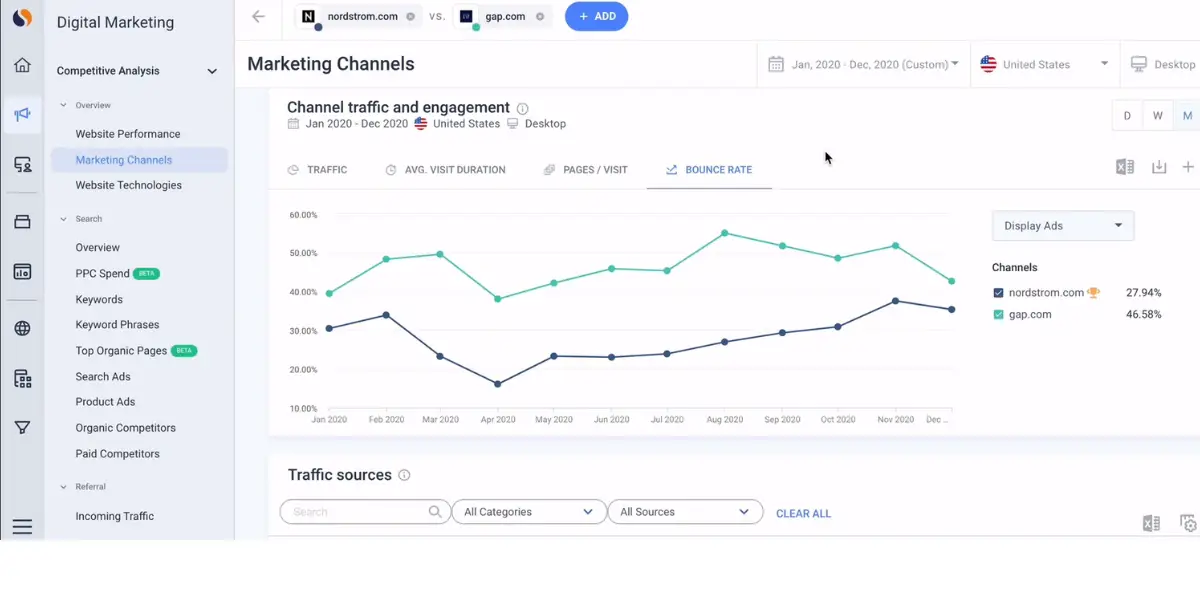Open PPC Spend in sidebar
Image resolution: width=1200 pixels, height=600 pixels.
pos(103,273)
